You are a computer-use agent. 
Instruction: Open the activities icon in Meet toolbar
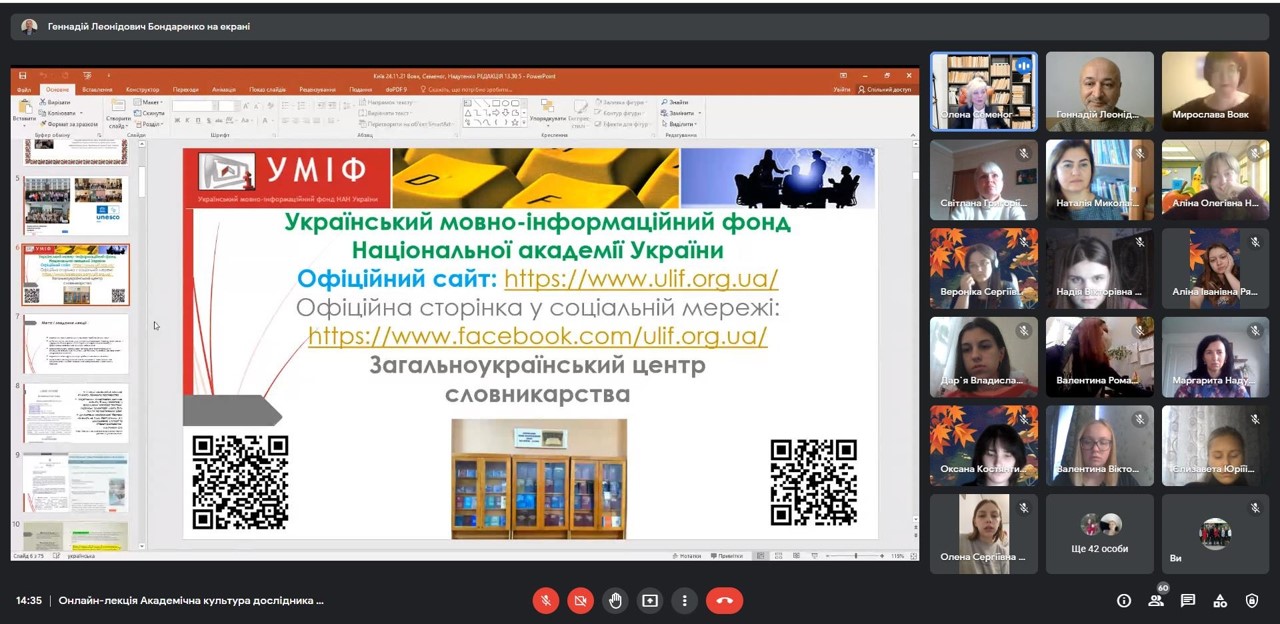click(x=1220, y=600)
